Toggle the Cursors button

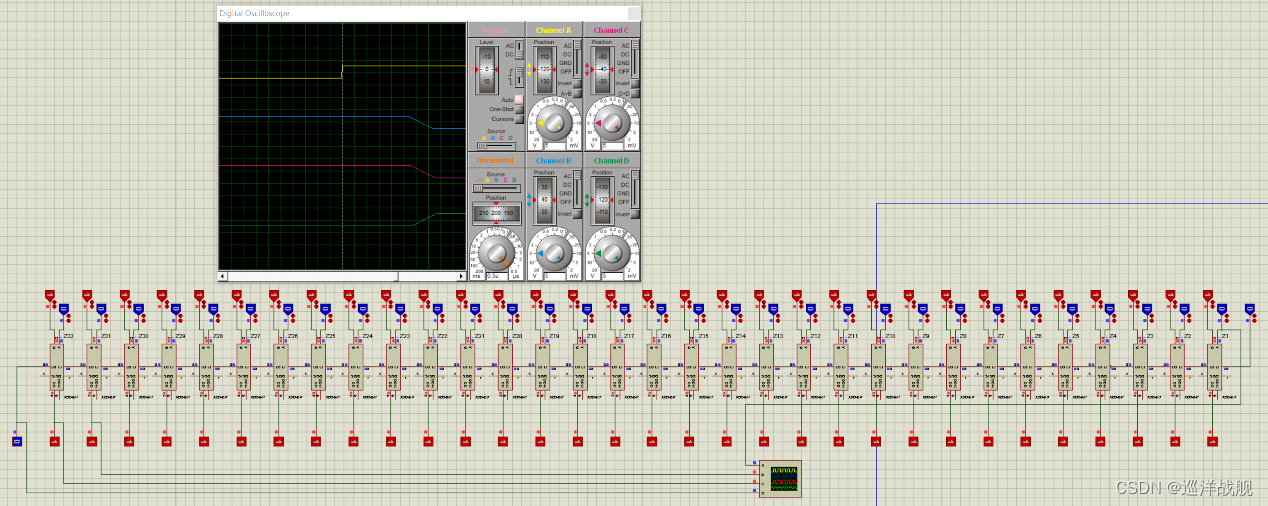click(519, 118)
